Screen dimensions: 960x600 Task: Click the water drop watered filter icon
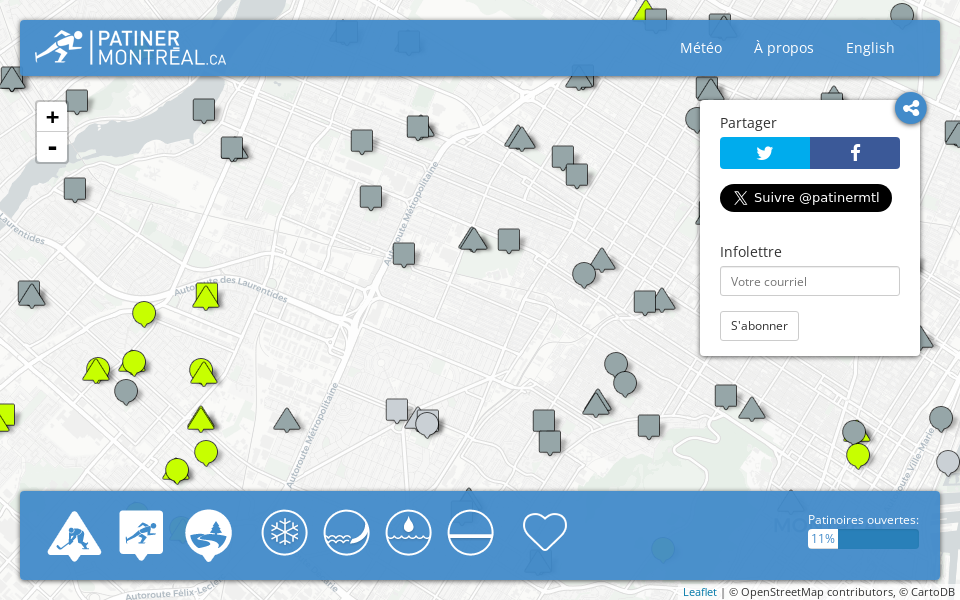(x=409, y=532)
